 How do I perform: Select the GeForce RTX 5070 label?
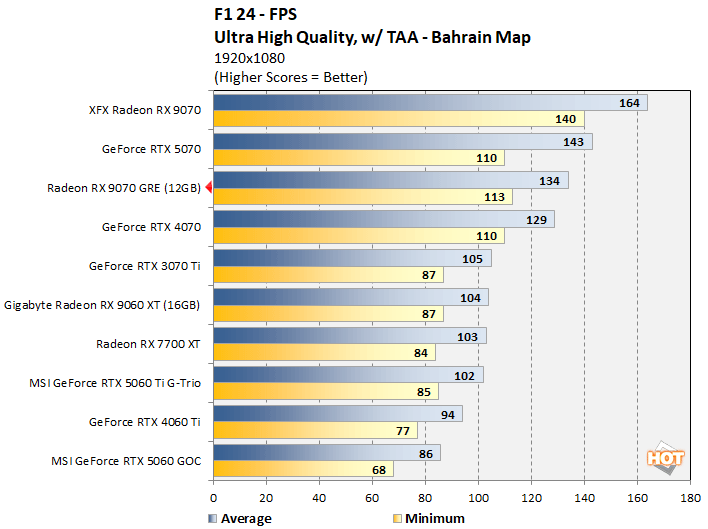click(151, 149)
